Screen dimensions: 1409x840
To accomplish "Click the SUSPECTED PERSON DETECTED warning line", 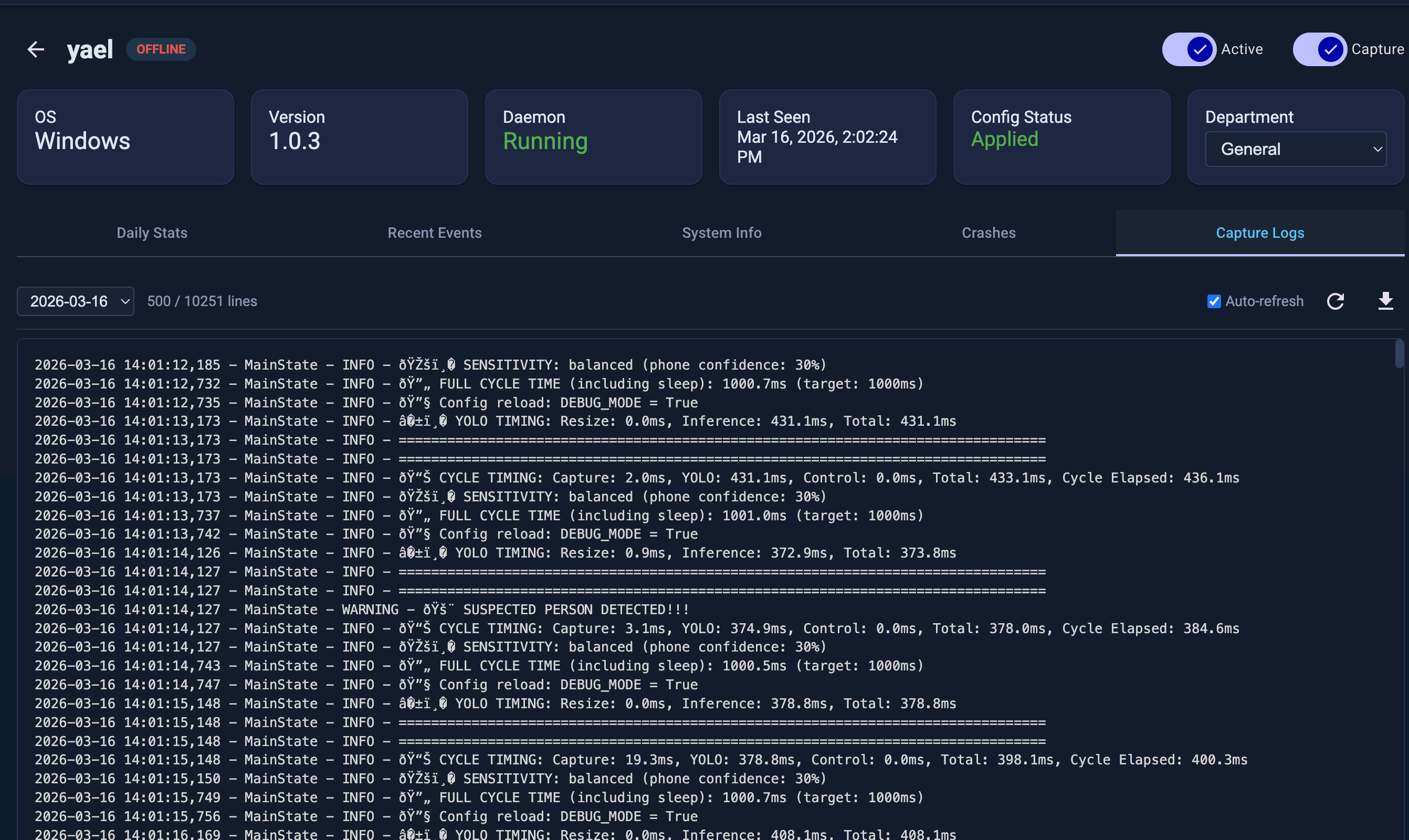I will [362, 610].
